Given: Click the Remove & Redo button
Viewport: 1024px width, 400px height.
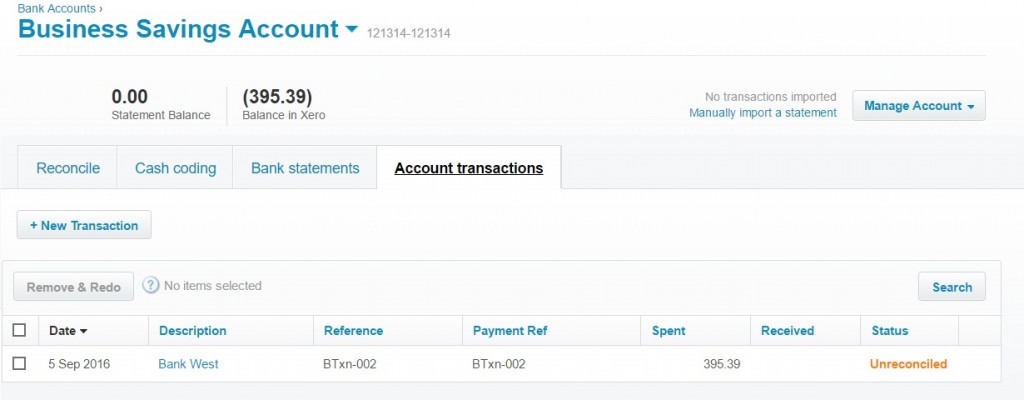Looking at the screenshot, I should 74,287.
